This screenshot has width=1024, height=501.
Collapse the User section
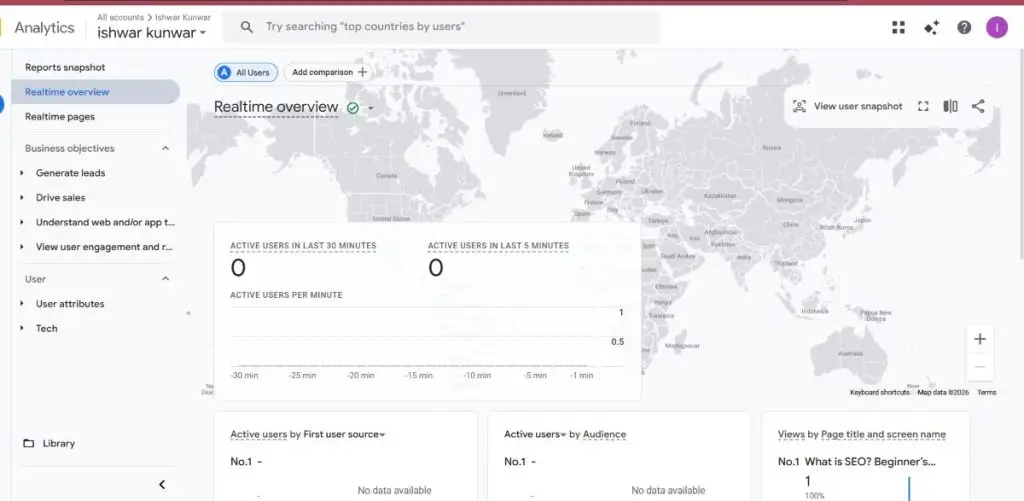[165, 279]
